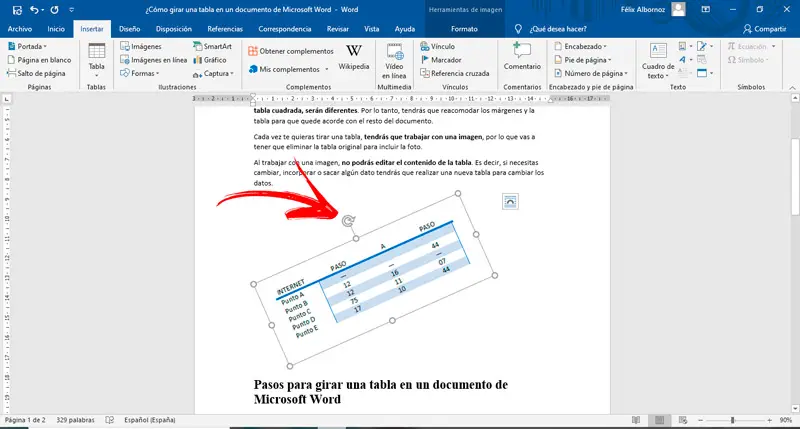Click the Redo/repeat icon

pos(54,10)
